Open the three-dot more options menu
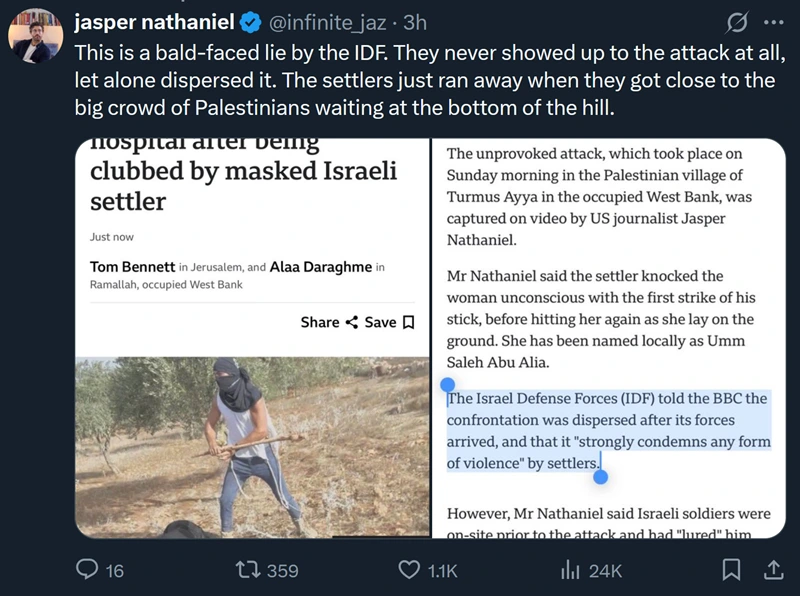 pyautogui.click(x=773, y=22)
